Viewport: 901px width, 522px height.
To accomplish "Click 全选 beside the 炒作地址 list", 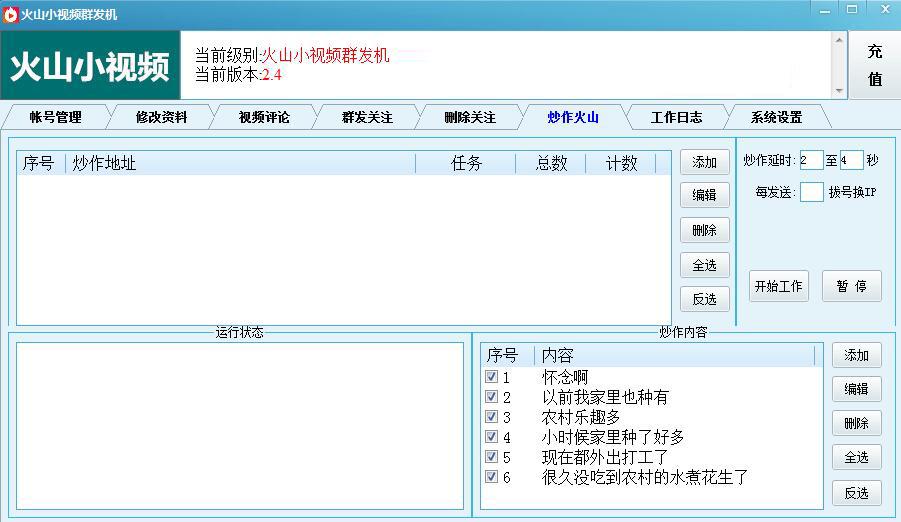I will [x=704, y=265].
